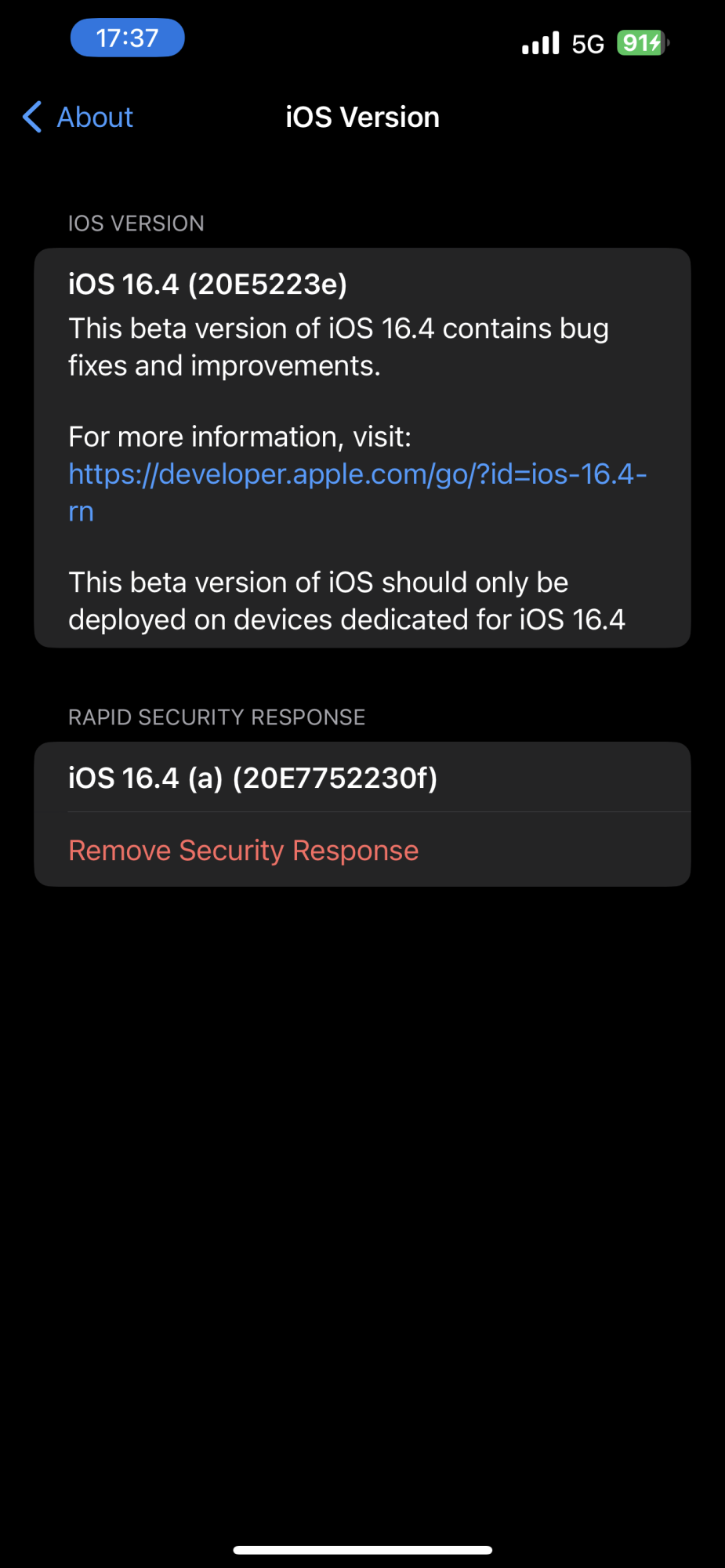Tap the battery charging bolt symbol

coord(655,43)
